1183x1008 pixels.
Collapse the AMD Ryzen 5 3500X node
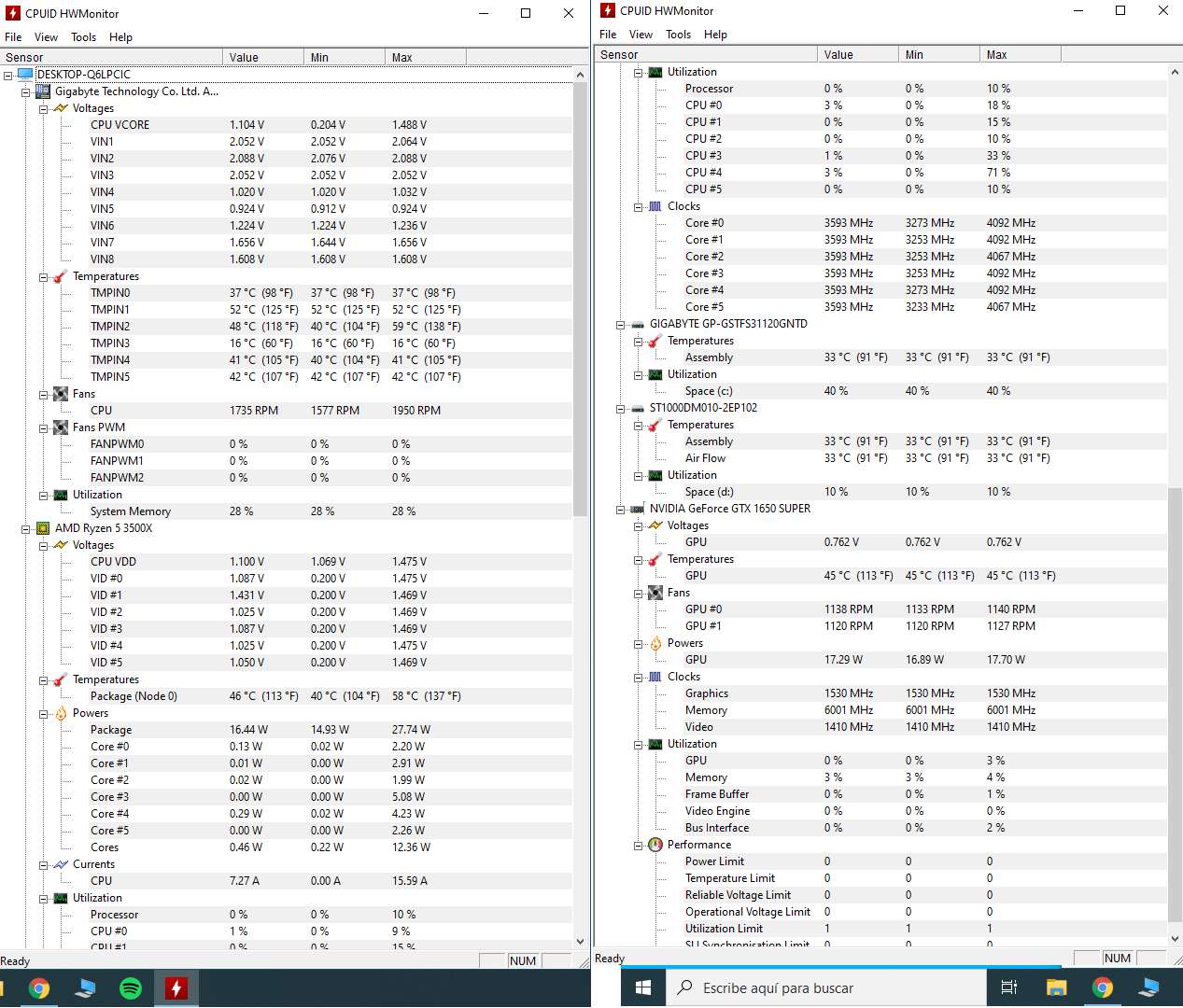click(26, 528)
